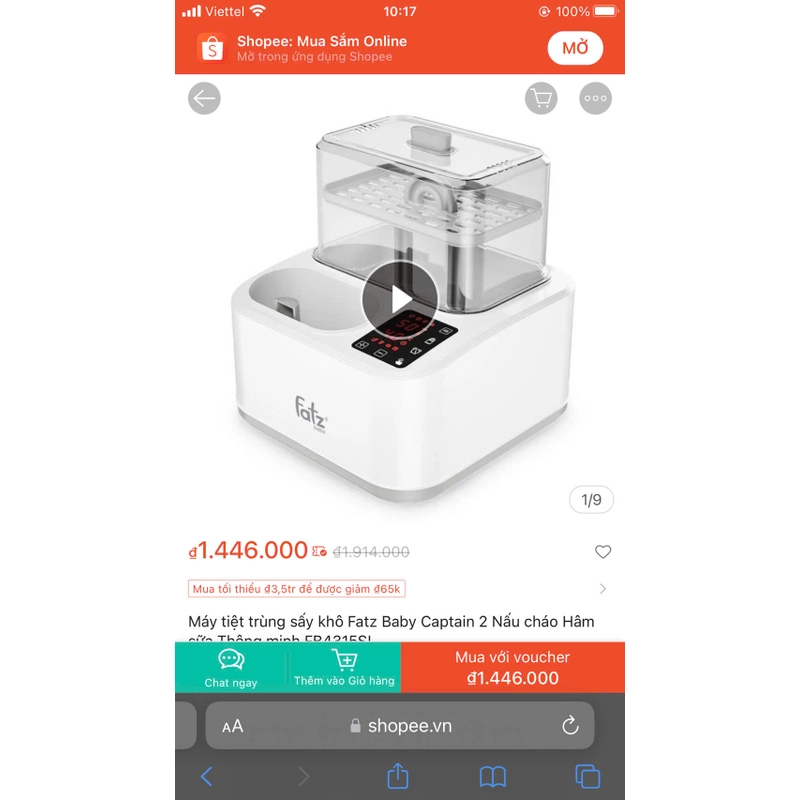Start Chat ngay with seller
The width and height of the screenshot is (800, 800).
pyautogui.click(x=231, y=668)
